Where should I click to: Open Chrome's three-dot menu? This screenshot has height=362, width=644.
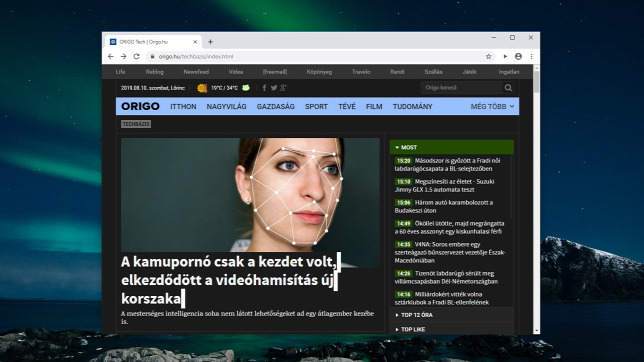531,56
